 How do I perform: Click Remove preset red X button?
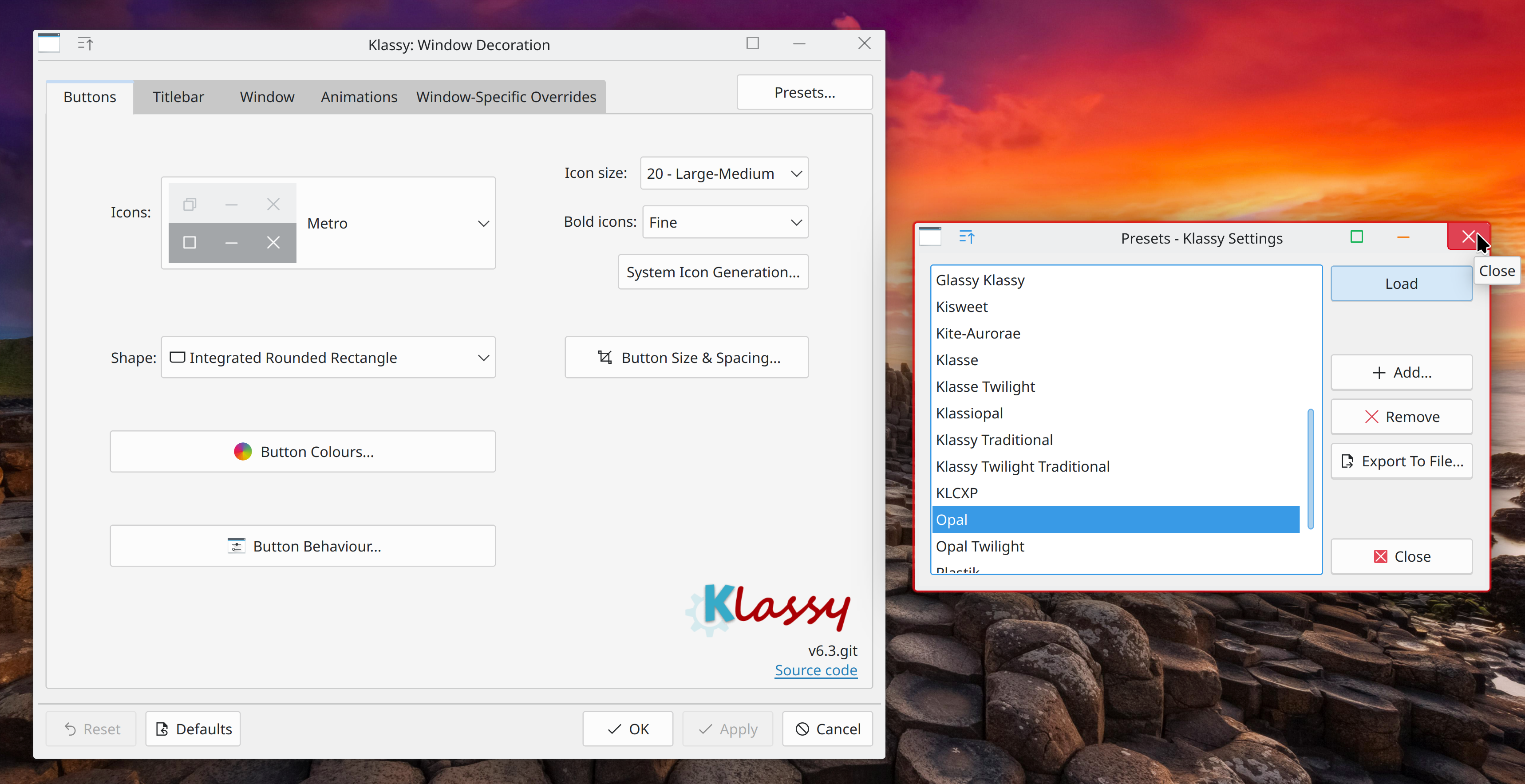click(x=1401, y=417)
